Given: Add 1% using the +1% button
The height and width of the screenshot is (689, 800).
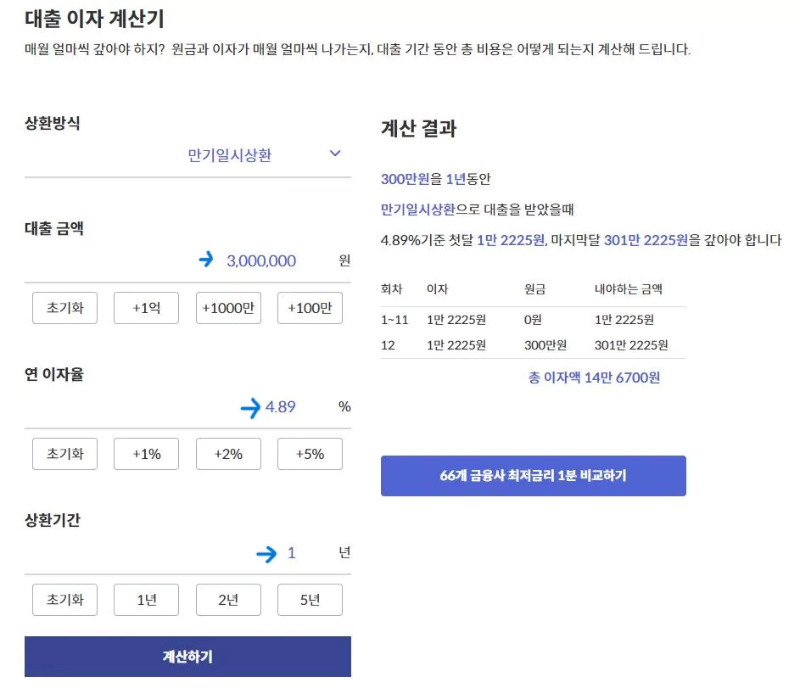Looking at the screenshot, I should pyautogui.click(x=146, y=454).
